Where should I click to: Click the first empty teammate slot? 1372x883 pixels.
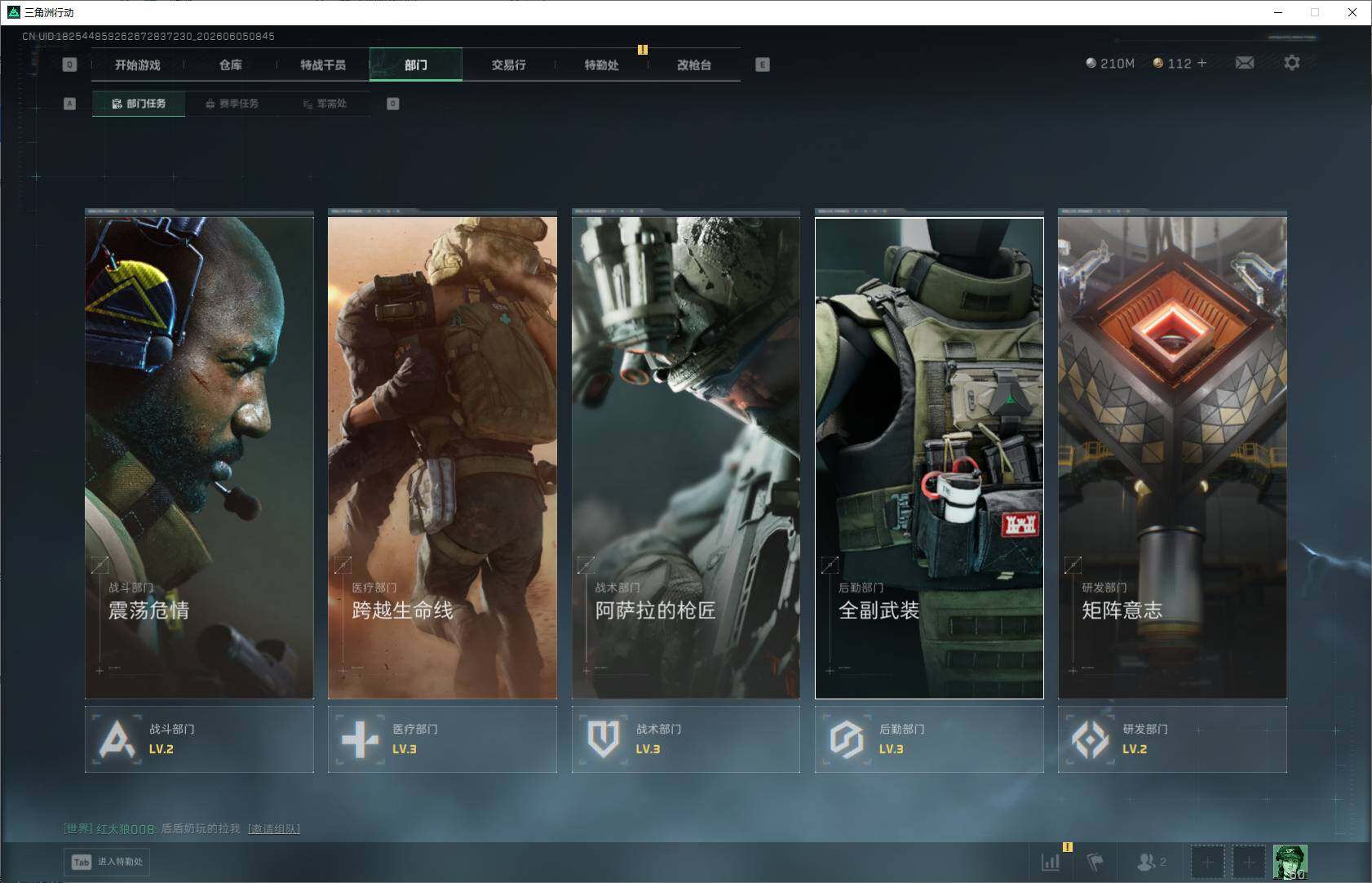pyautogui.click(x=1208, y=862)
